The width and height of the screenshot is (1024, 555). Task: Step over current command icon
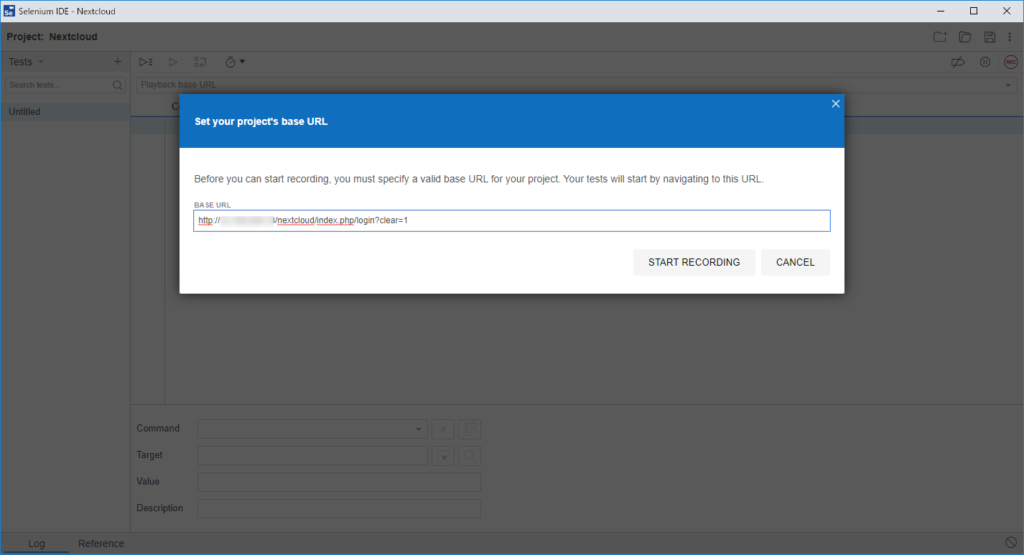pos(200,62)
